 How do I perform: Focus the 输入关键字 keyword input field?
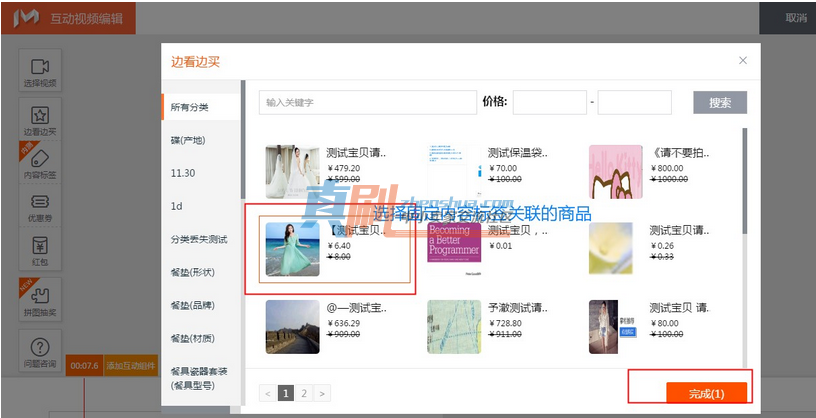point(368,103)
